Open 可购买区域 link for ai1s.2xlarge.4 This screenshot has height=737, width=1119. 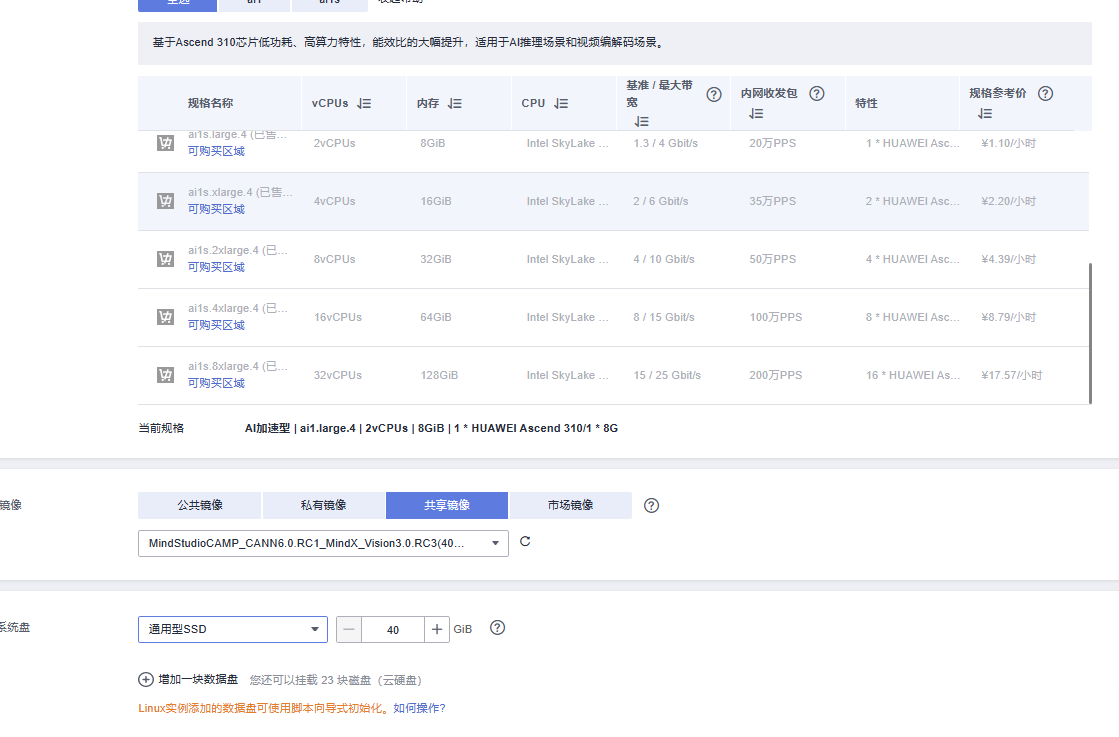(x=216, y=267)
